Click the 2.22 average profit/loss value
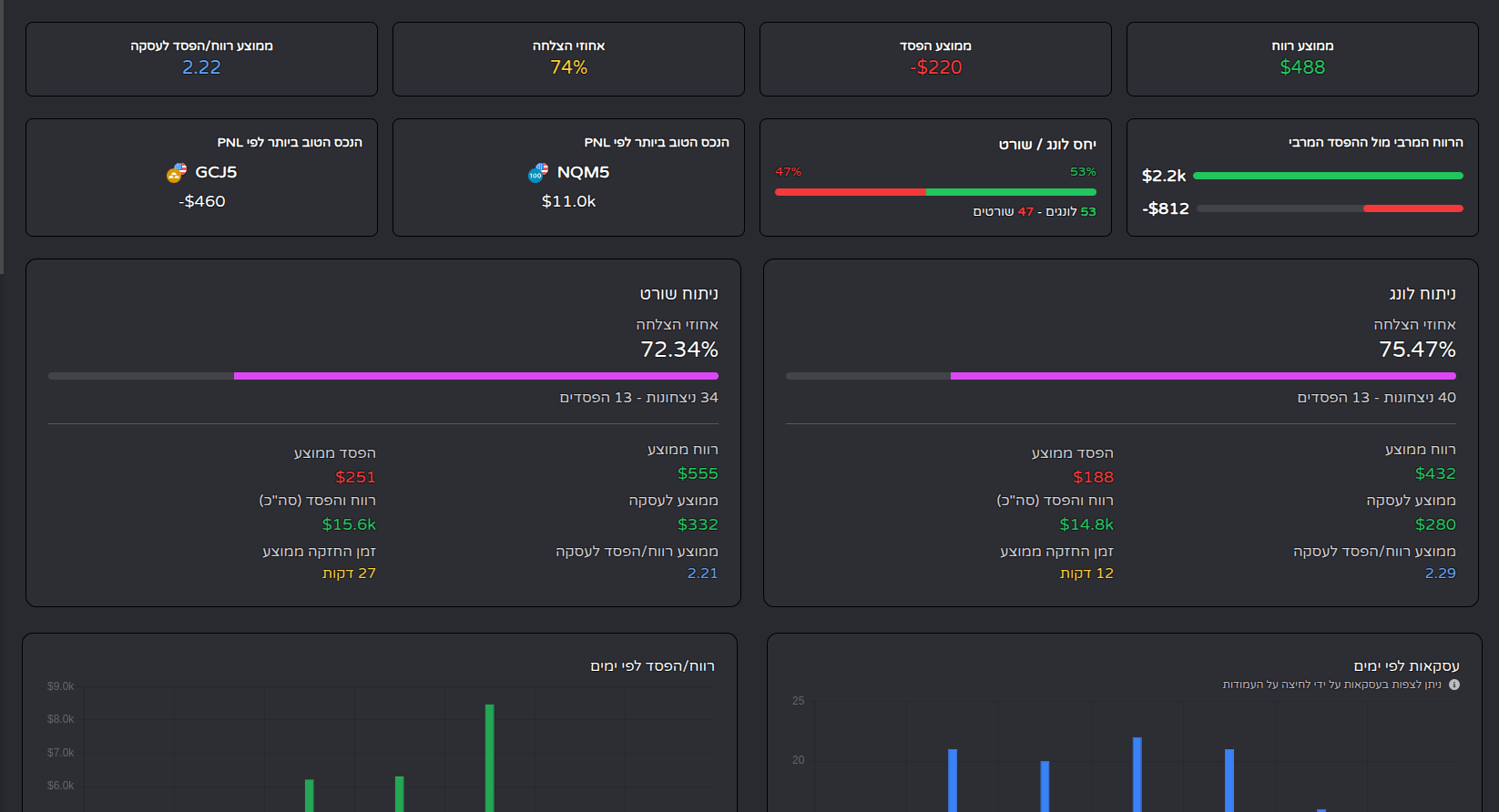 click(x=201, y=67)
